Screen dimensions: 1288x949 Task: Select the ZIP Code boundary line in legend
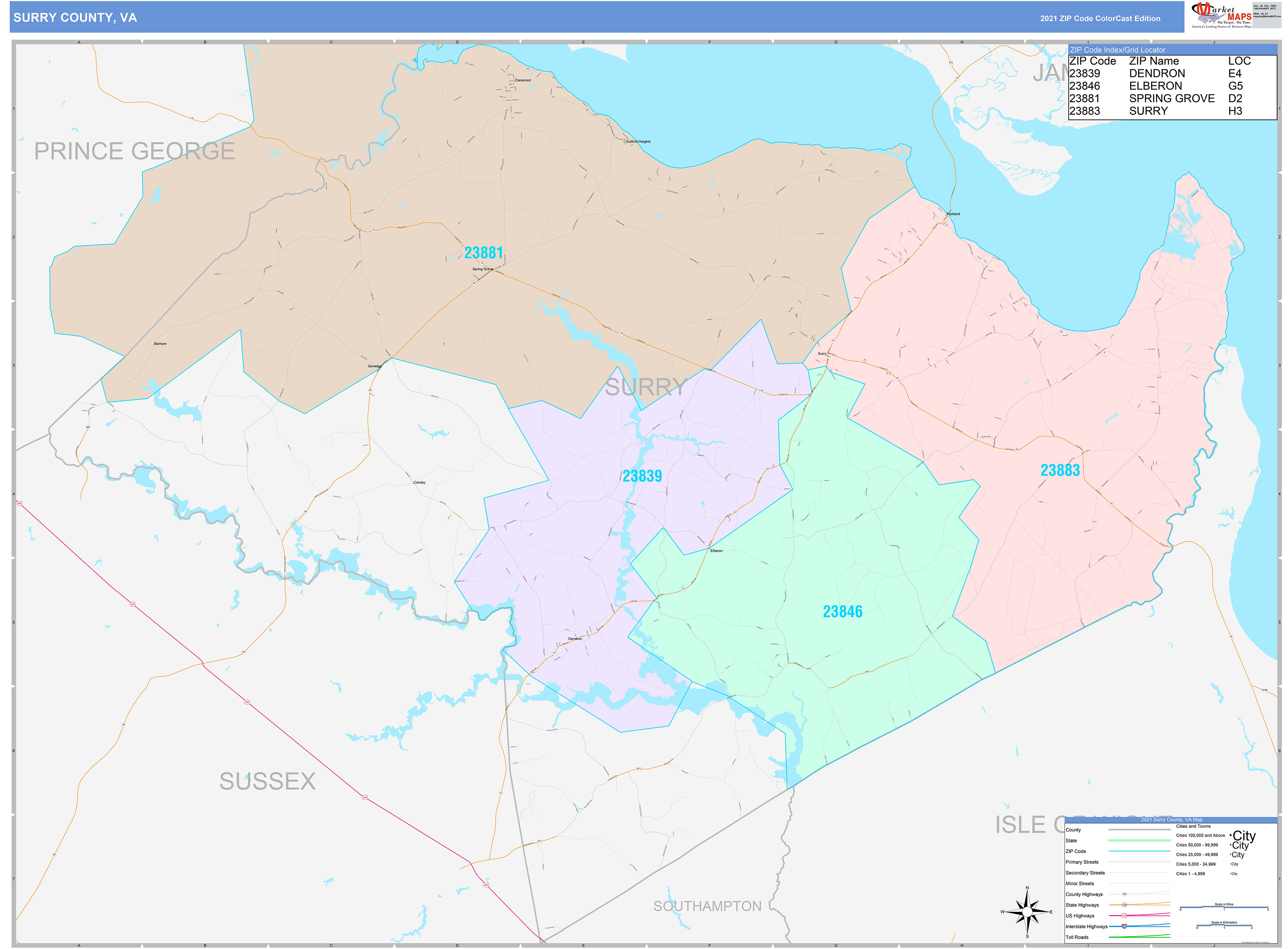(x=1140, y=851)
